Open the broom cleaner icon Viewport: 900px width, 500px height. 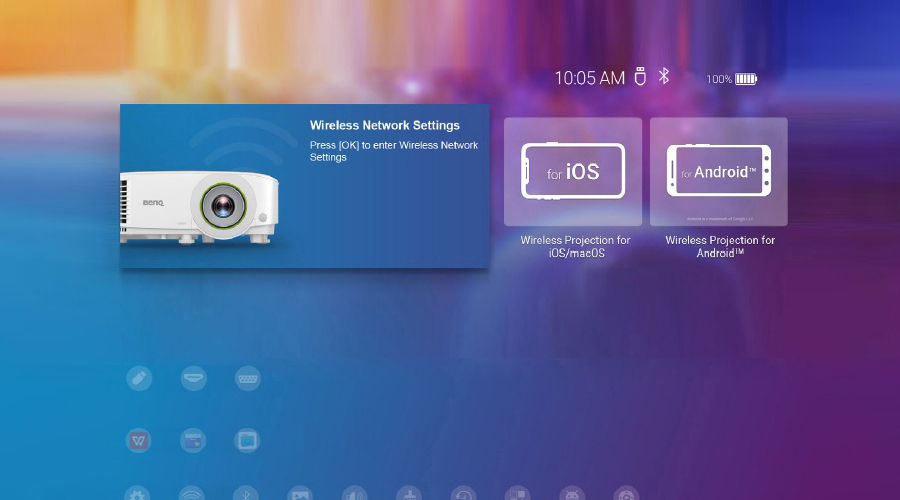(x=409, y=494)
